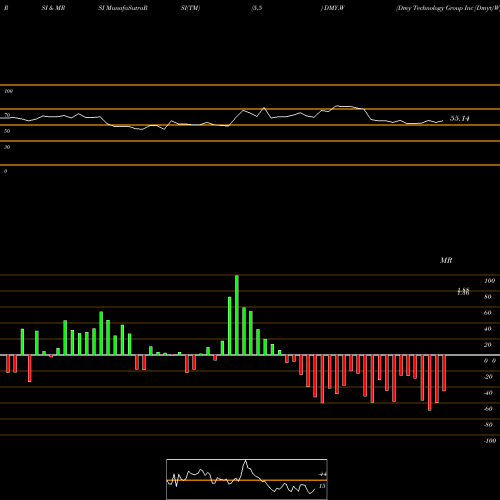Click the current RSI value 55.14
This screenshot has width=500, height=500.
tap(460, 118)
